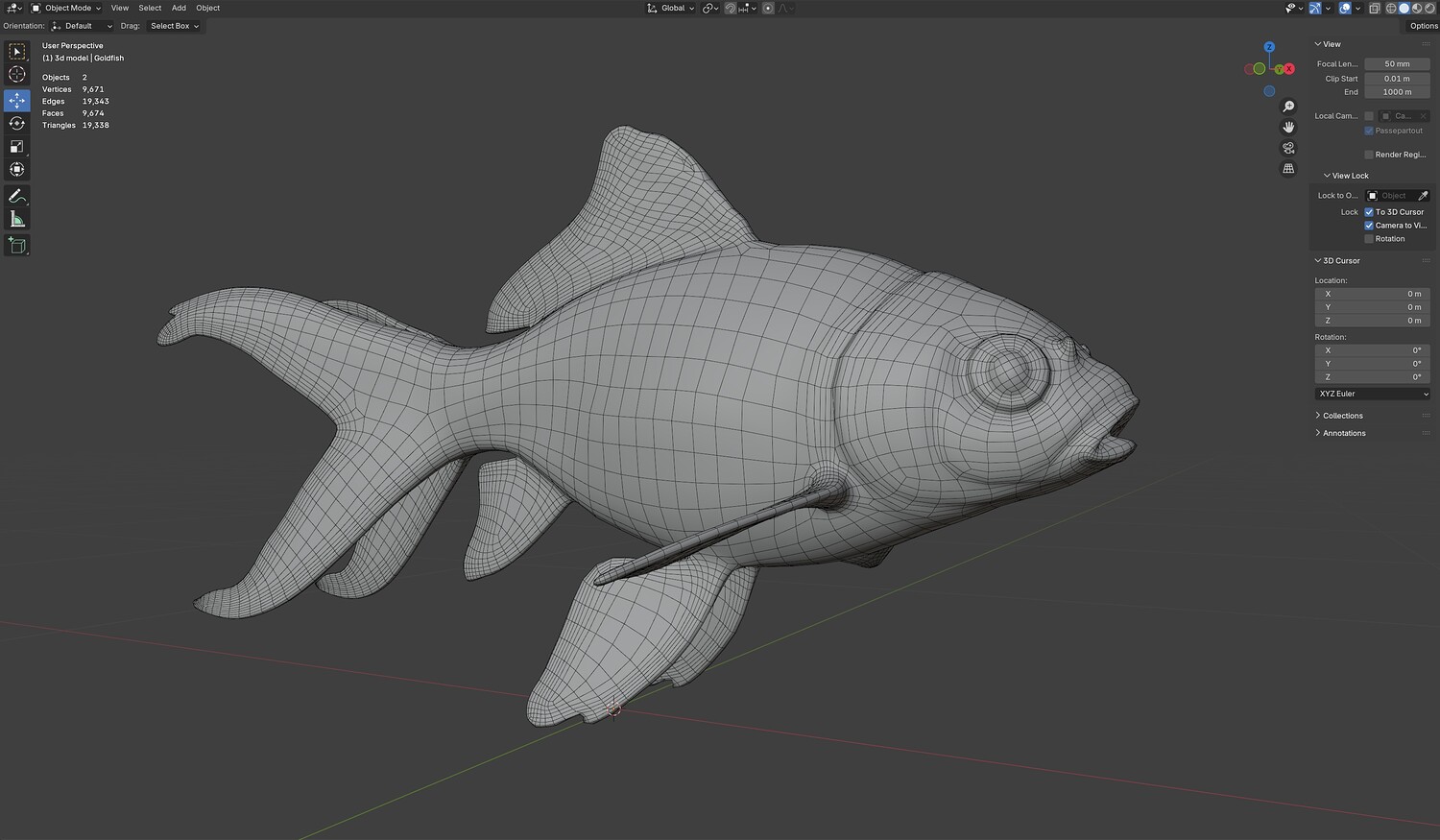This screenshot has height=840, width=1440.
Task: Toggle X-ray mode icon
Action: pyautogui.click(x=1375, y=8)
